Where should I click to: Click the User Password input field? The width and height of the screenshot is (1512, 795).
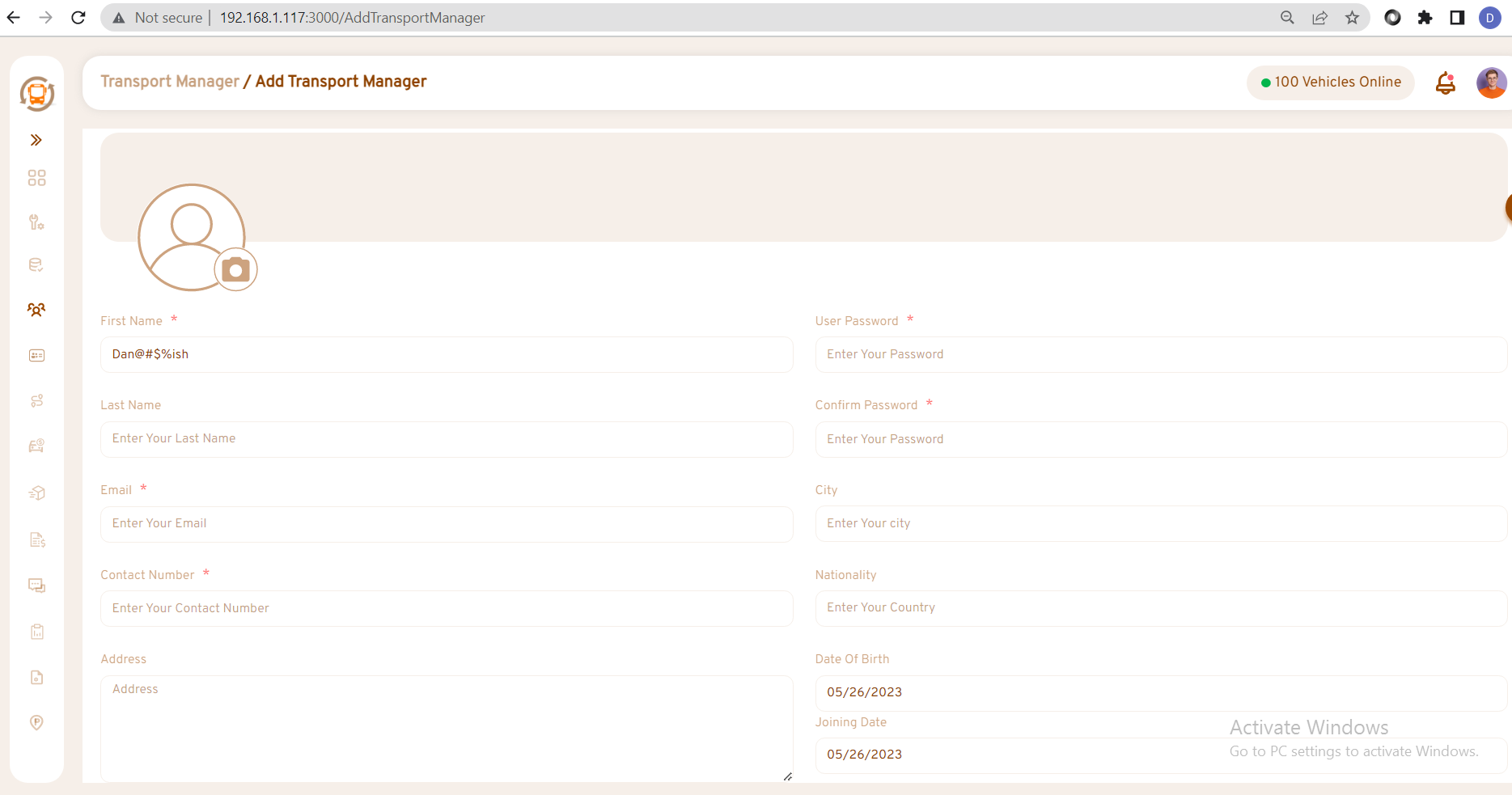pyautogui.click(x=1160, y=354)
